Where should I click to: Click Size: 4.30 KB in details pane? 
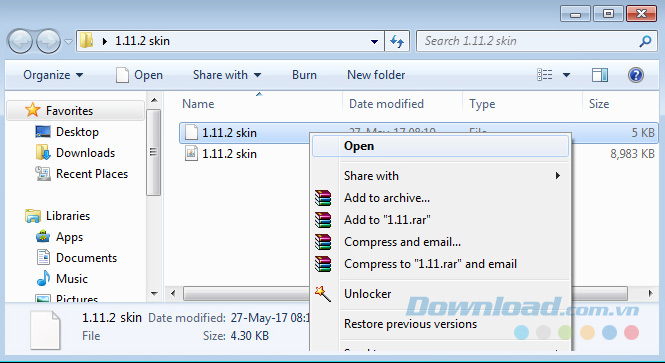click(x=236, y=336)
